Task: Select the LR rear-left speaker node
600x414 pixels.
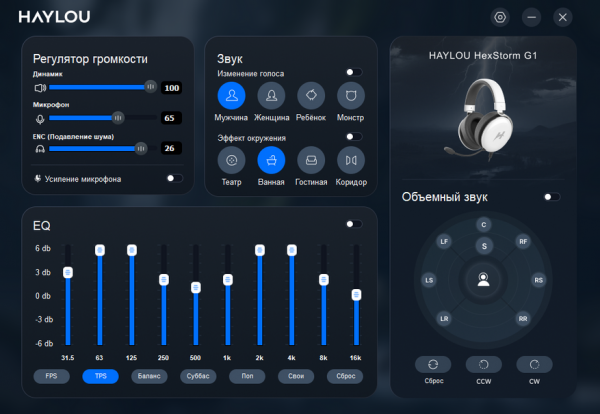Action: pyautogui.click(x=444, y=319)
